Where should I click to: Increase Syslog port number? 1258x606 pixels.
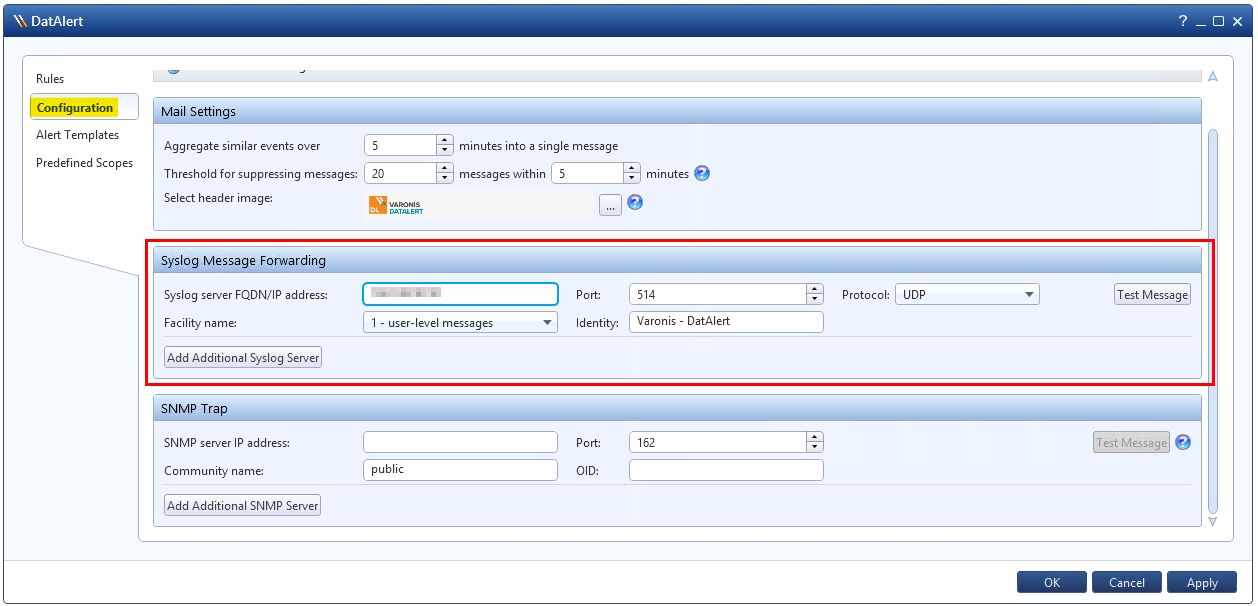coord(815,289)
